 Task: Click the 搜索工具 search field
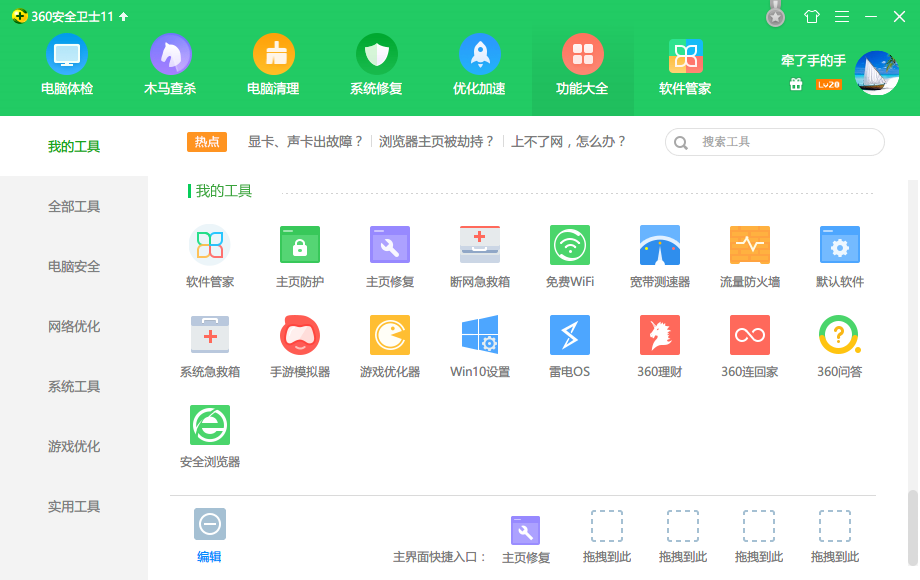[774, 142]
